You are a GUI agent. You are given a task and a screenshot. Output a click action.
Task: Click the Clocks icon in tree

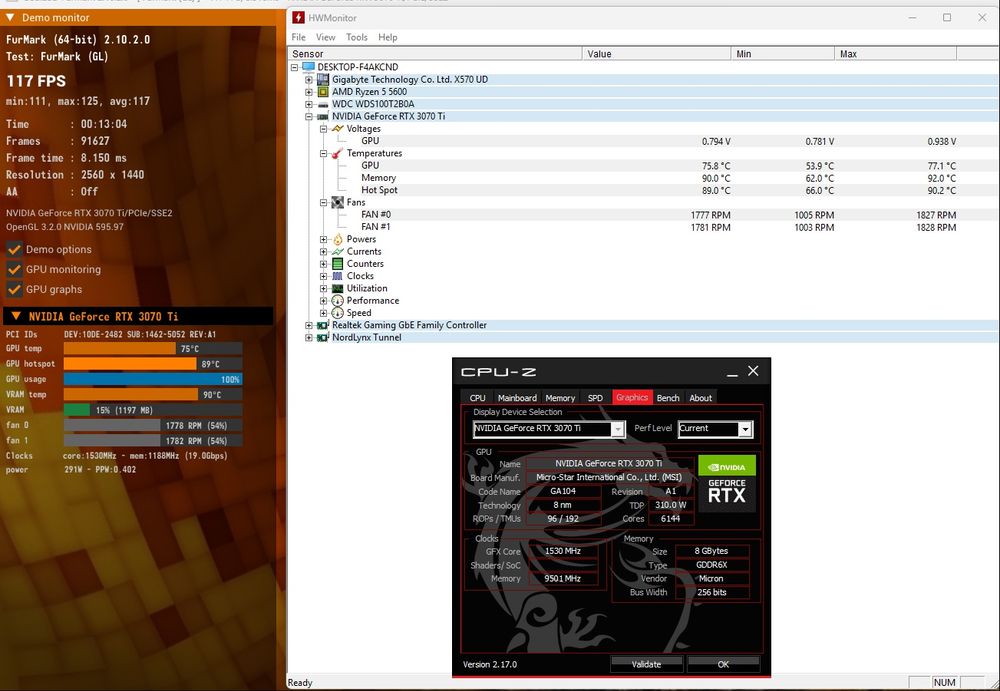[337, 276]
